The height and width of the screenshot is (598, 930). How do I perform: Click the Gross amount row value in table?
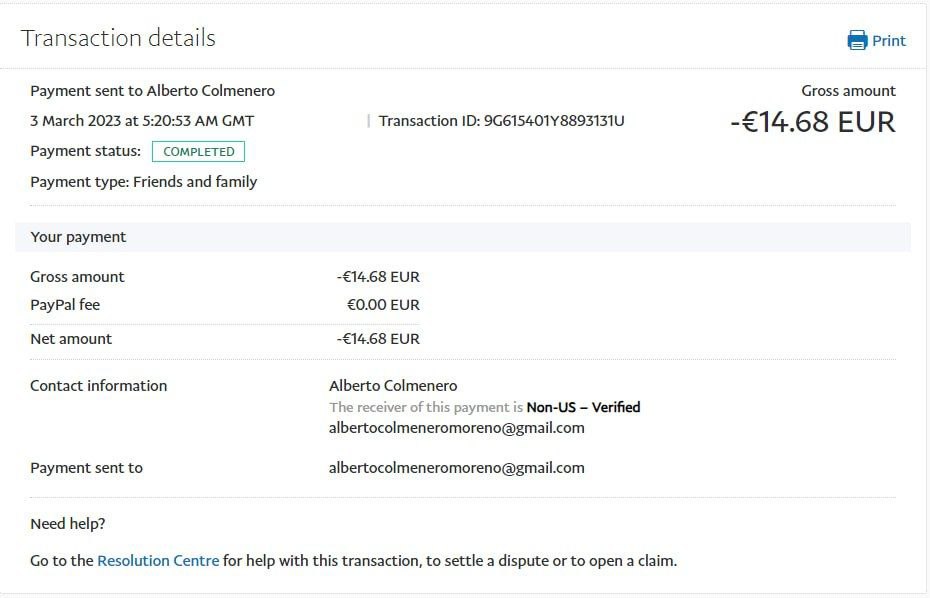tap(378, 277)
